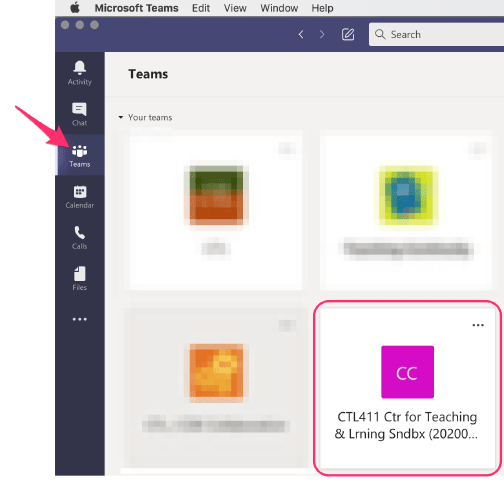Select the Teams icon in sidebar
504x492 pixels.
79,155
